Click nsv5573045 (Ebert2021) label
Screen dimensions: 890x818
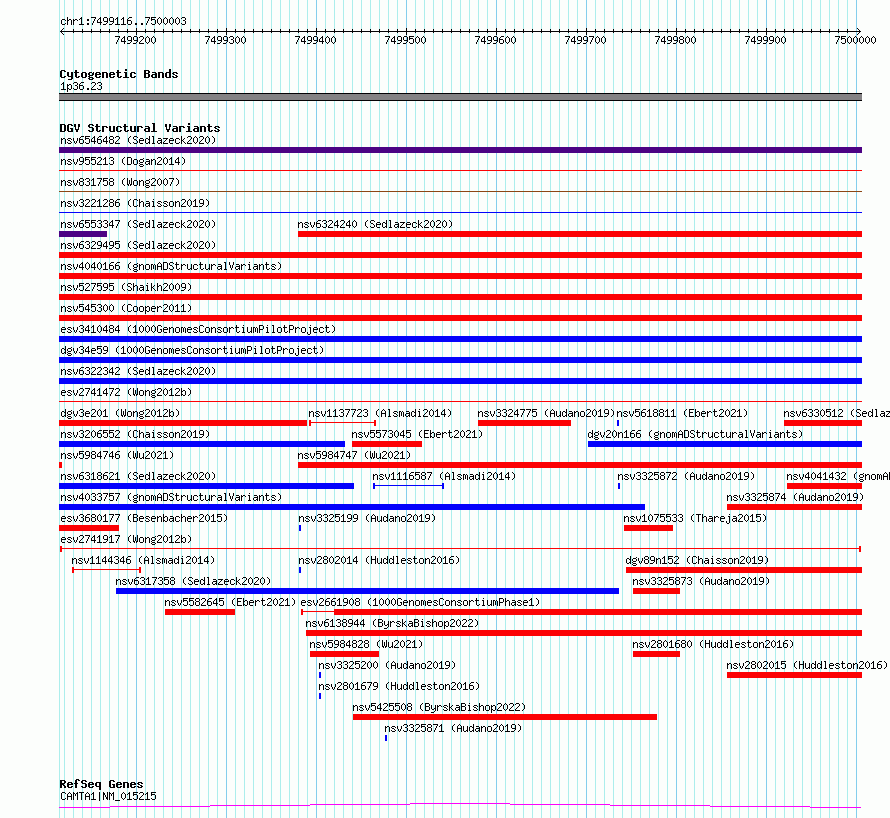[417, 434]
